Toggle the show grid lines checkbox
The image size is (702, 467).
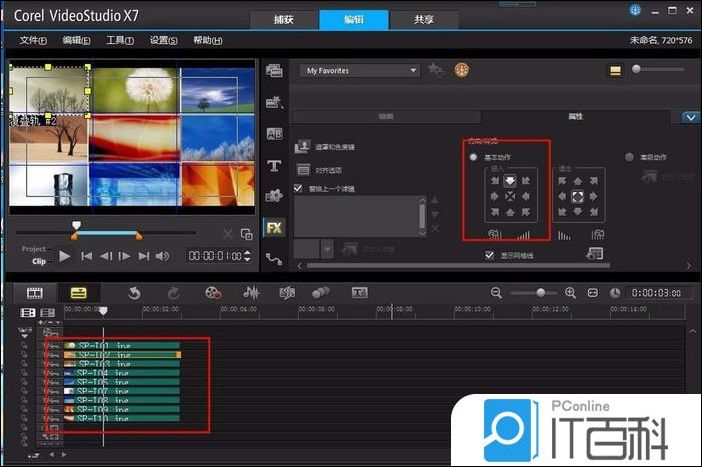tap(489, 255)
